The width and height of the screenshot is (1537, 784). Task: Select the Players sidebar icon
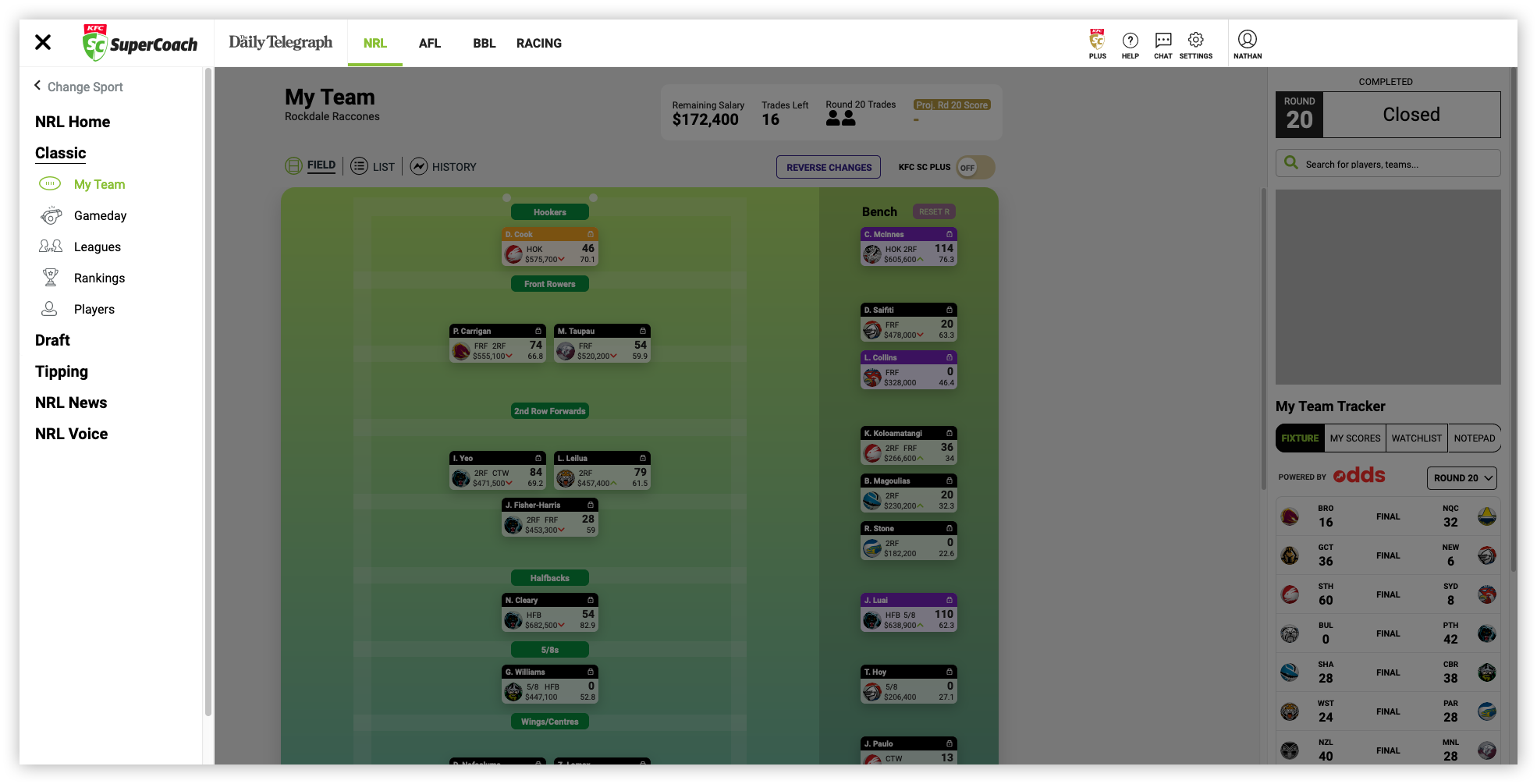49,309
